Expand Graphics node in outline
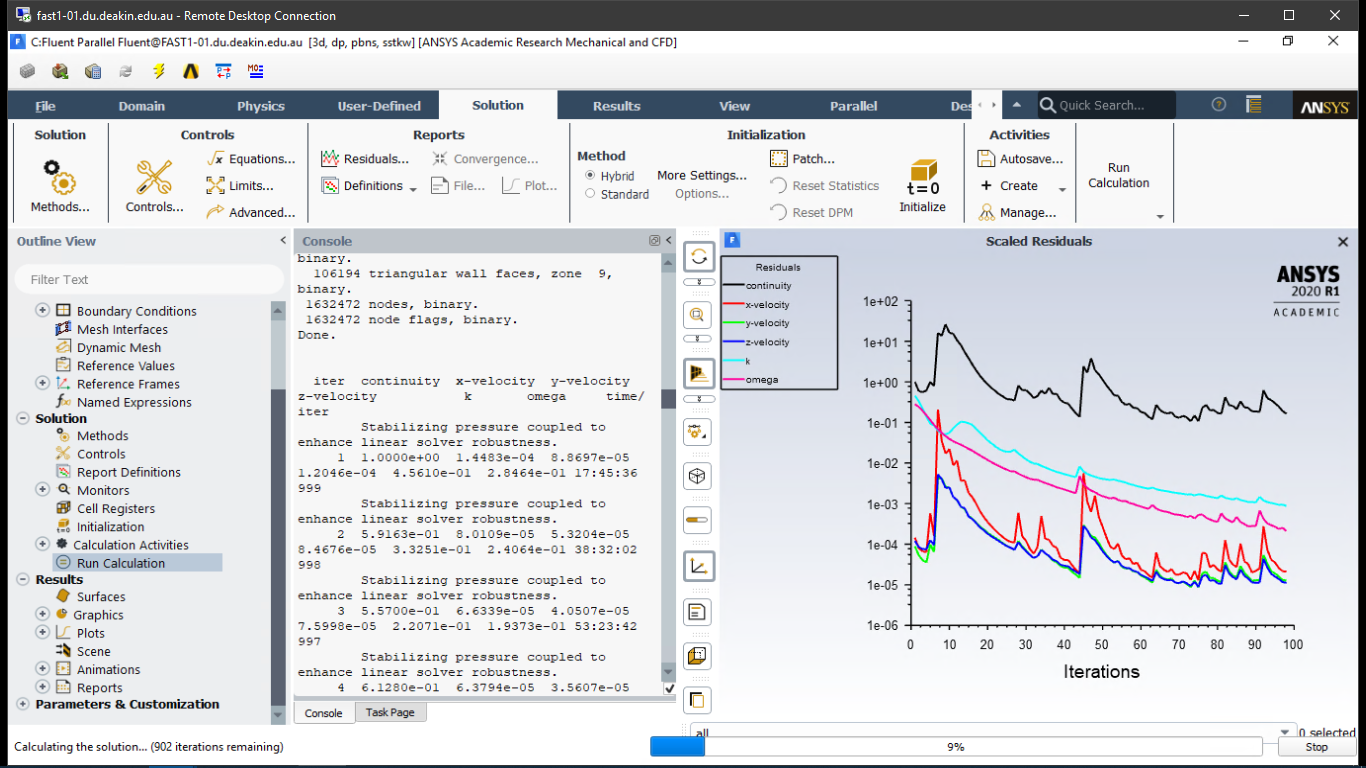1366x768 pixels. (42, 614)
